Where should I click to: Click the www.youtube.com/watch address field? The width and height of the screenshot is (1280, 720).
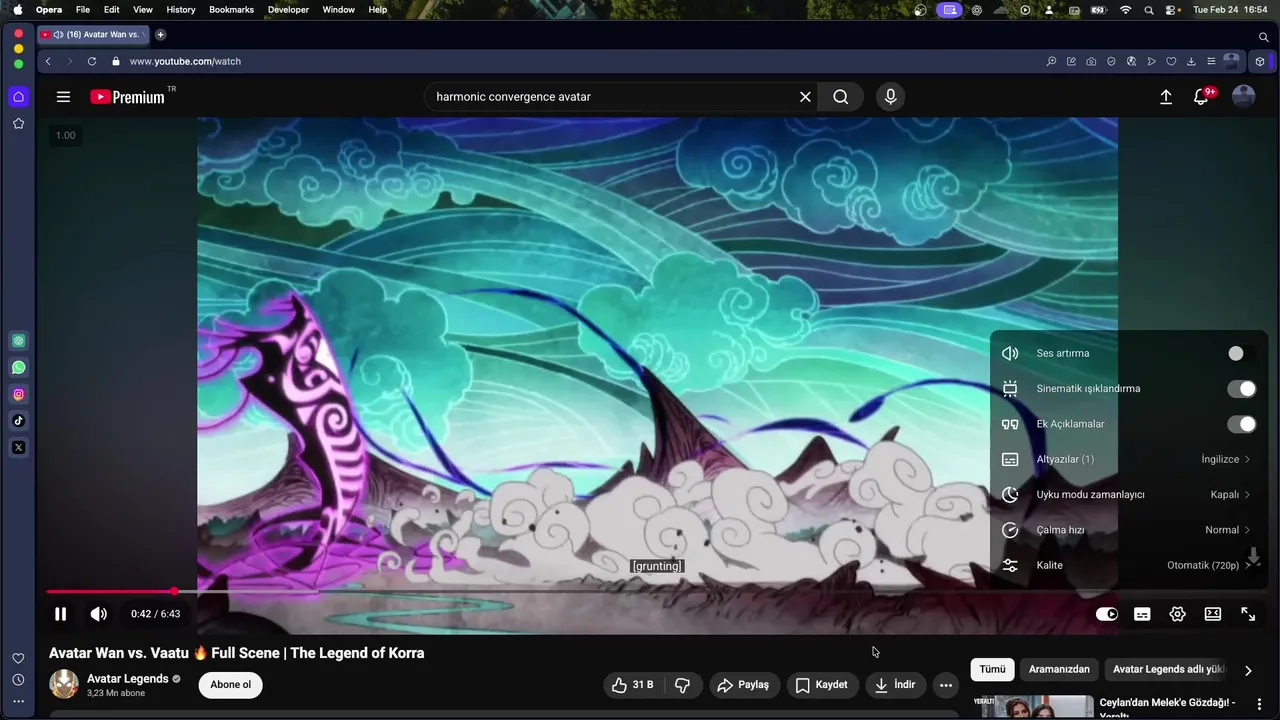click(x=185, y=61)
